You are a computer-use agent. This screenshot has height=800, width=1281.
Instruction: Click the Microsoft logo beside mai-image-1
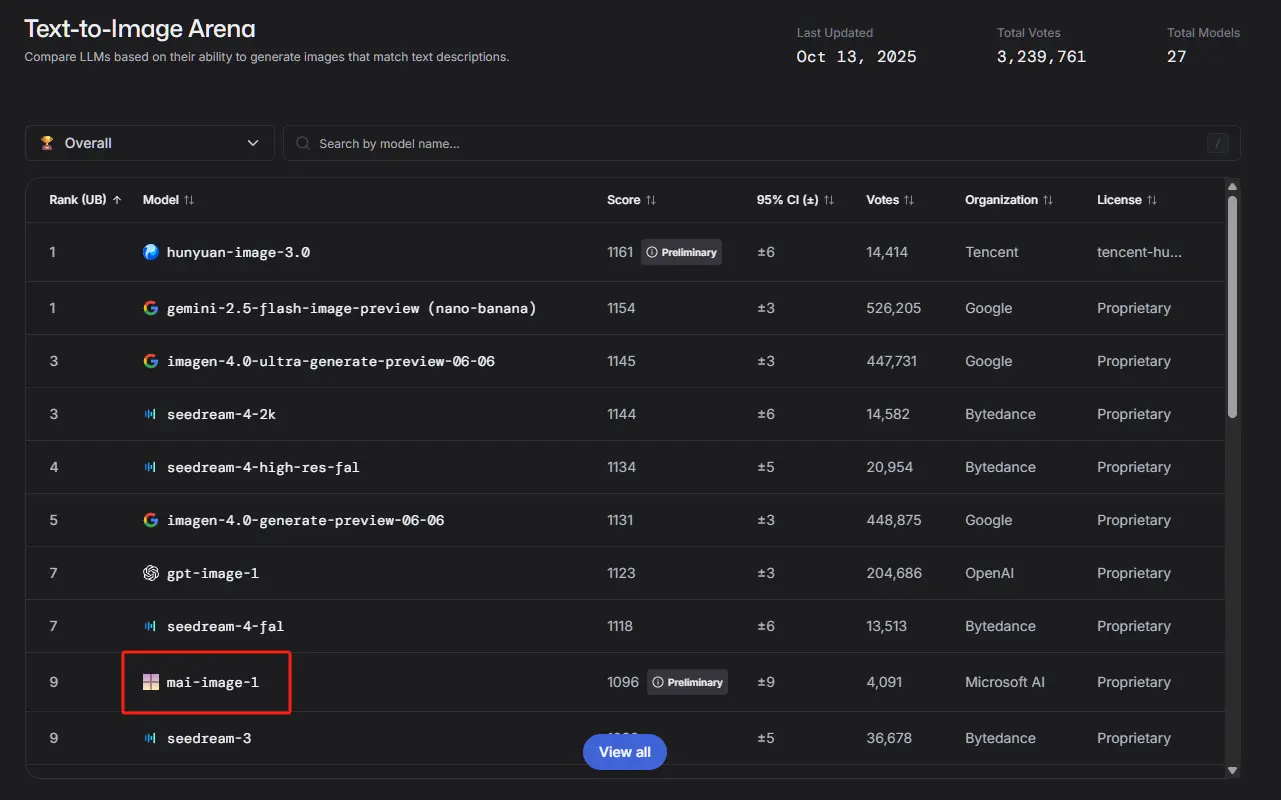coord(151,682)
